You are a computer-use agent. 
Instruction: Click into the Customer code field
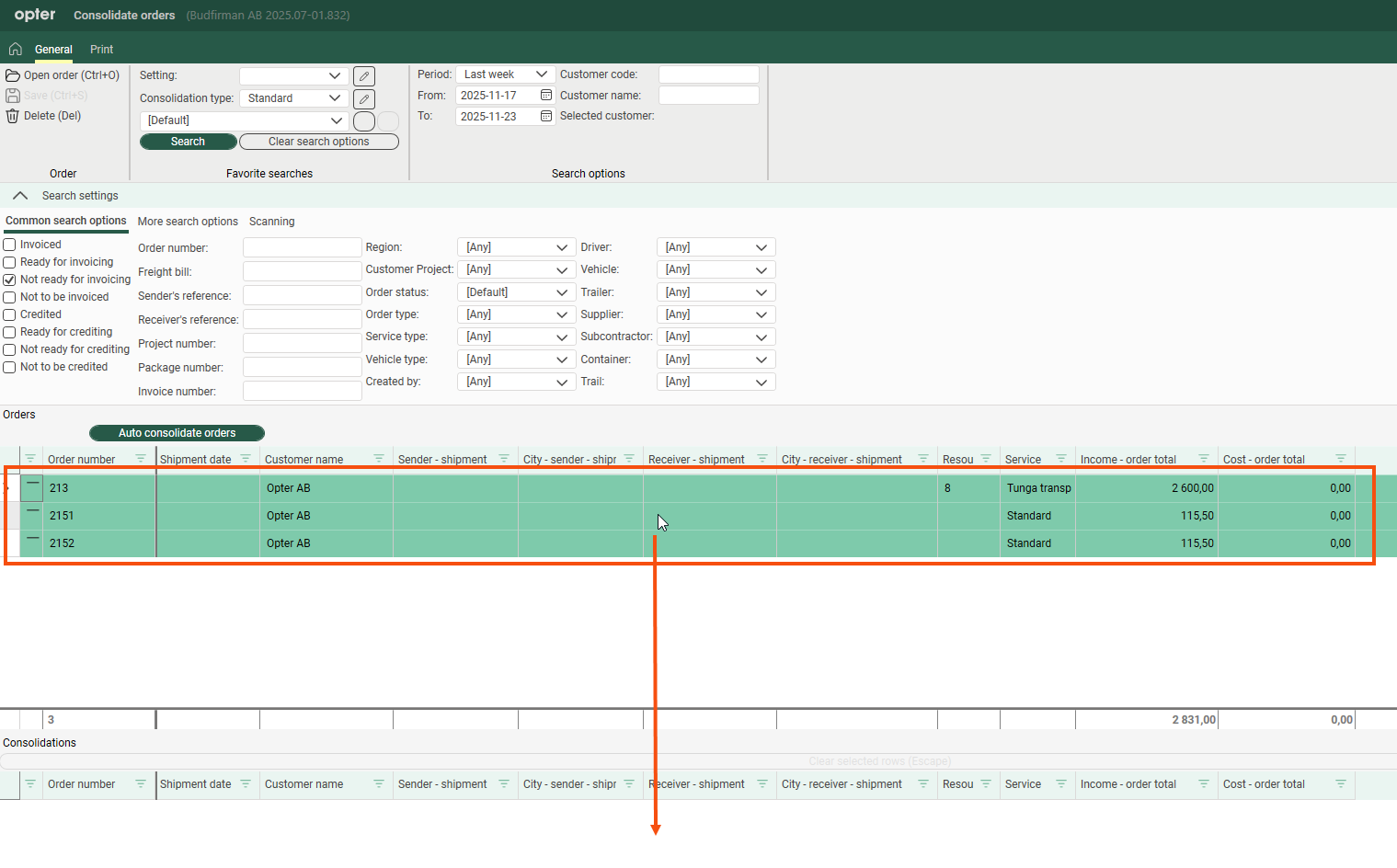[x=708, y=74]
